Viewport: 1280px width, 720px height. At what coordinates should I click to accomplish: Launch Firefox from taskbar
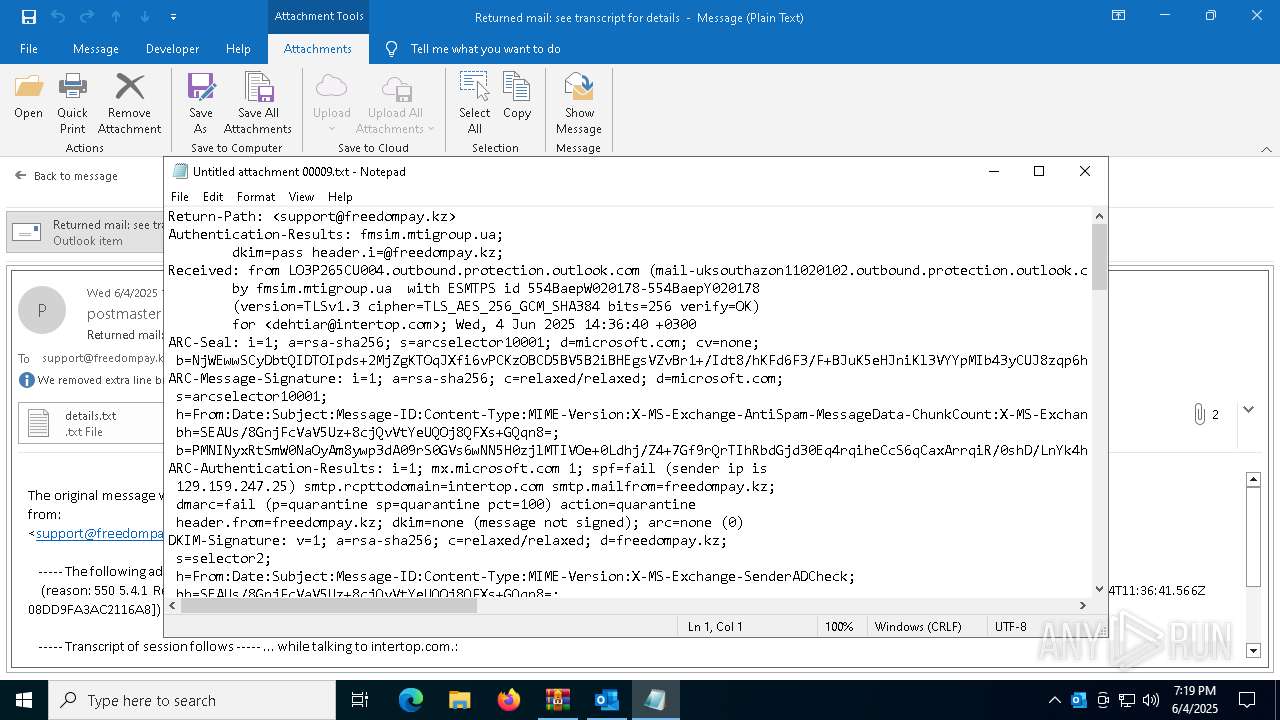point(508,700)
